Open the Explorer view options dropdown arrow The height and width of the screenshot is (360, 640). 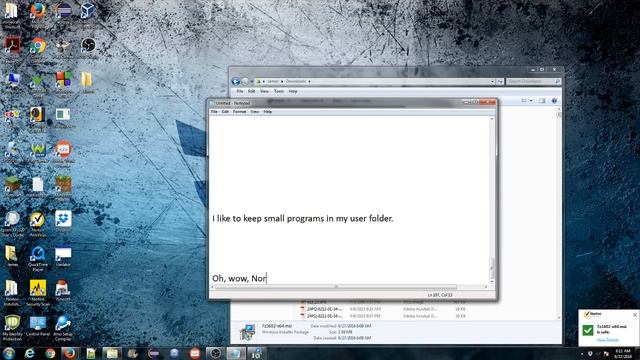(531, 100)
